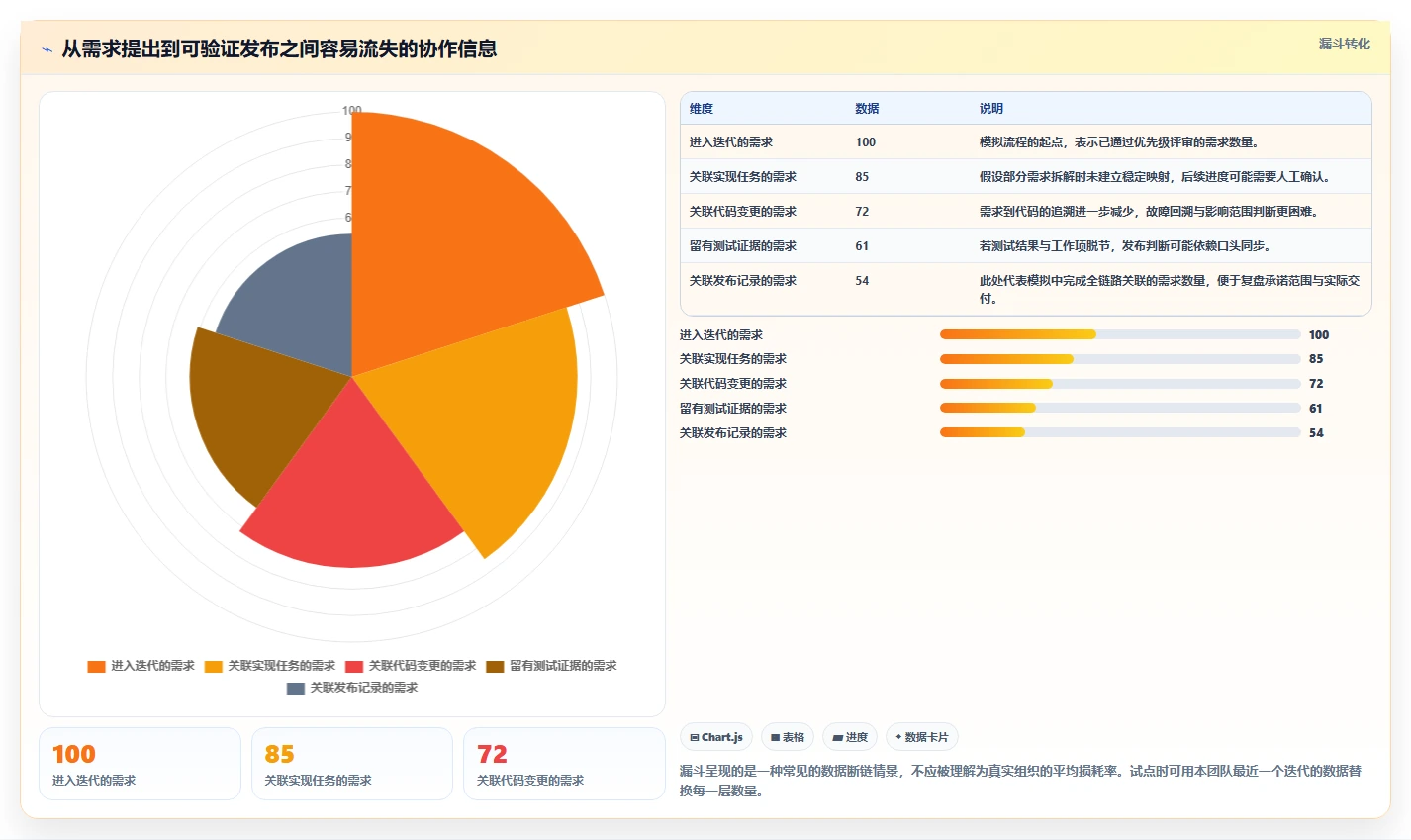Click value 85 in the table
Screen dimensions: 1411x840
862,177
